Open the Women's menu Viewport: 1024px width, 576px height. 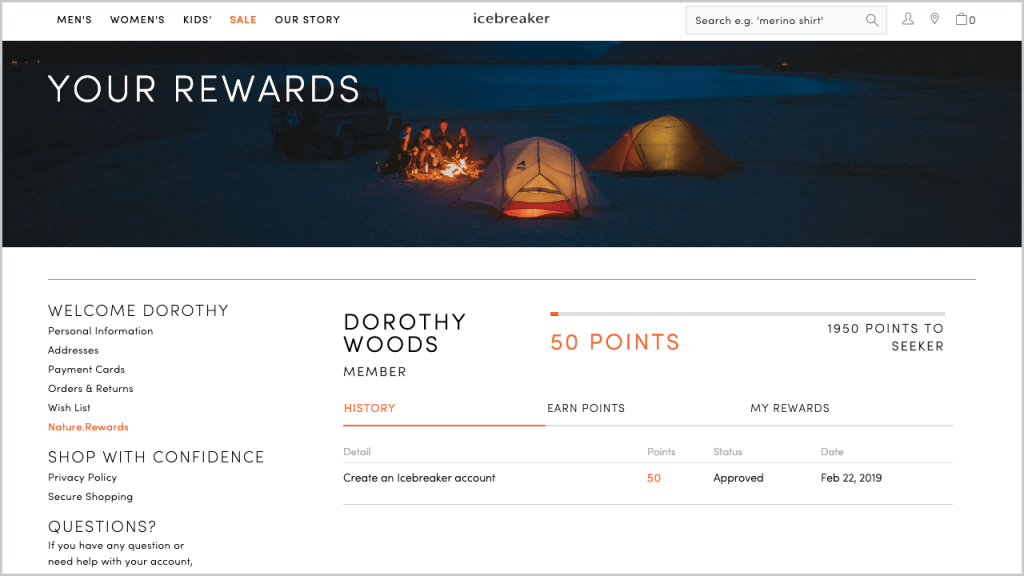click(x=137, y=20)
